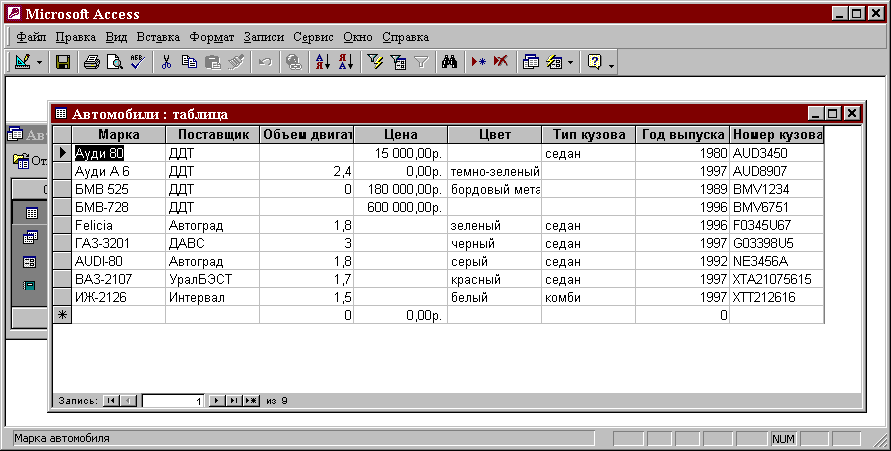Click the table window control-menu icon
The width and height of the screenshot is (891, 451).
tap(61, 114)
